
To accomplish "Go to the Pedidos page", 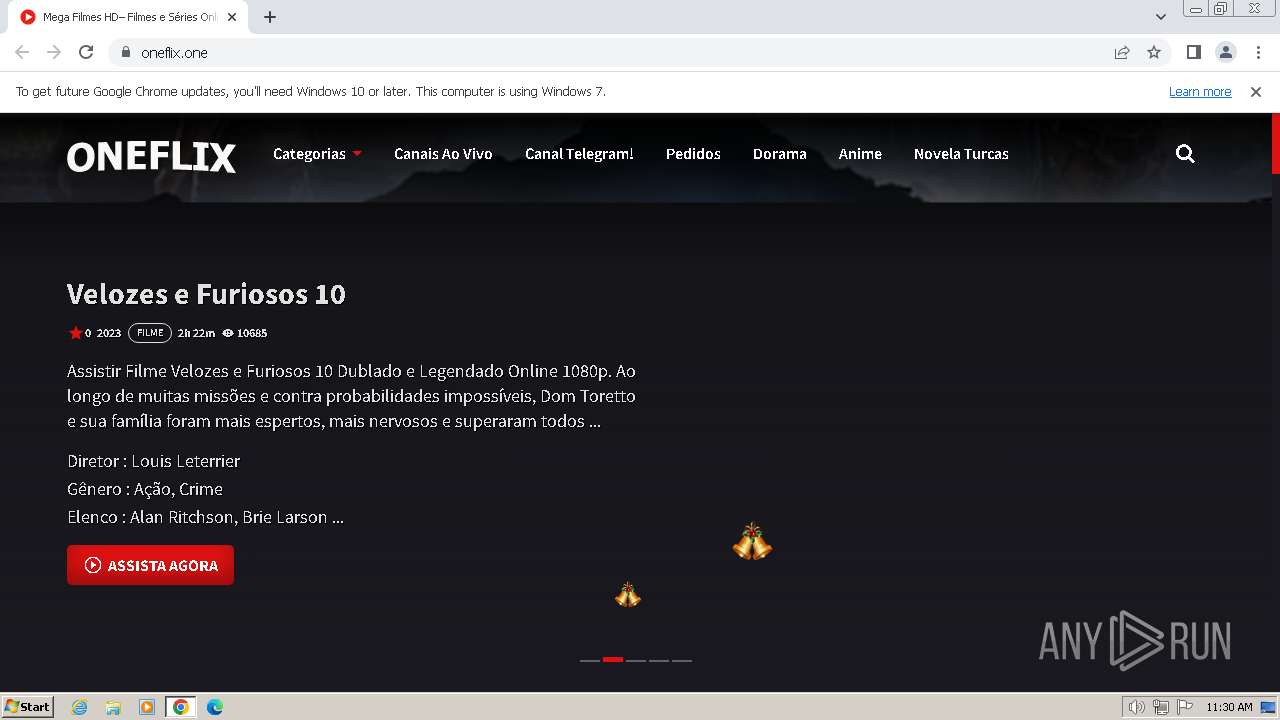I will (x=693, y=154).
